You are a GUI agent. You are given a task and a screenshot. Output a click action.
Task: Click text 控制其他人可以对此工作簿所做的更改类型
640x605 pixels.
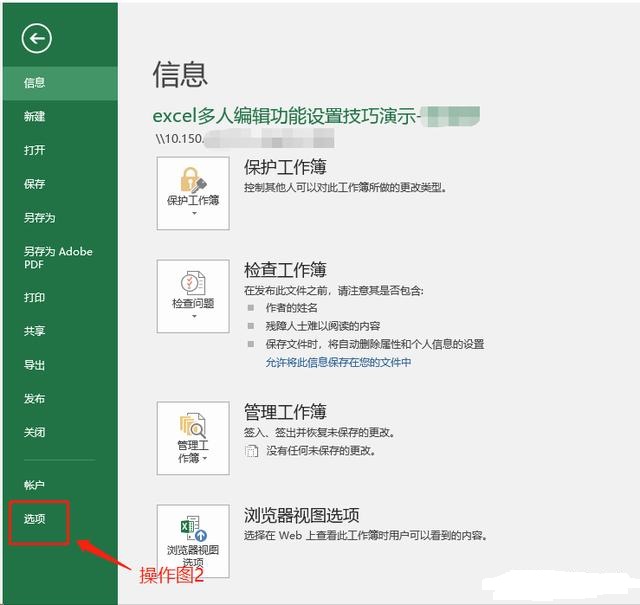pos(345,187)
